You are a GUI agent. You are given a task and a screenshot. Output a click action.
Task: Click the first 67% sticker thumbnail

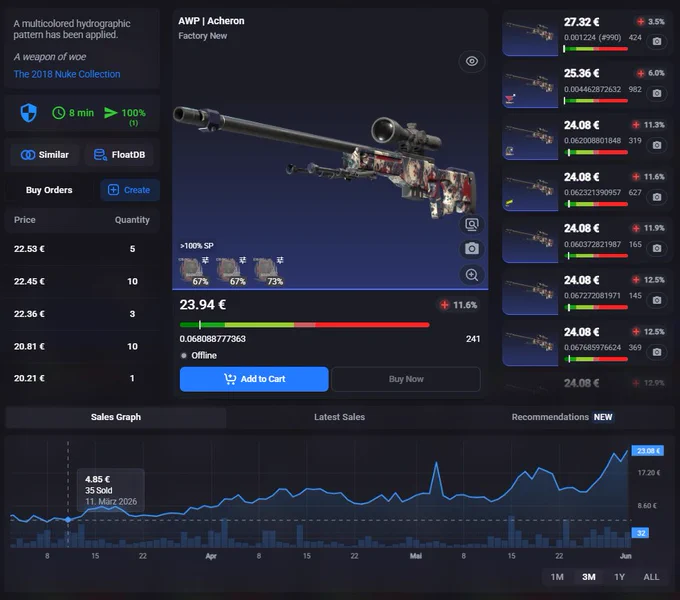pyautogui.click(x=193, y=271)
